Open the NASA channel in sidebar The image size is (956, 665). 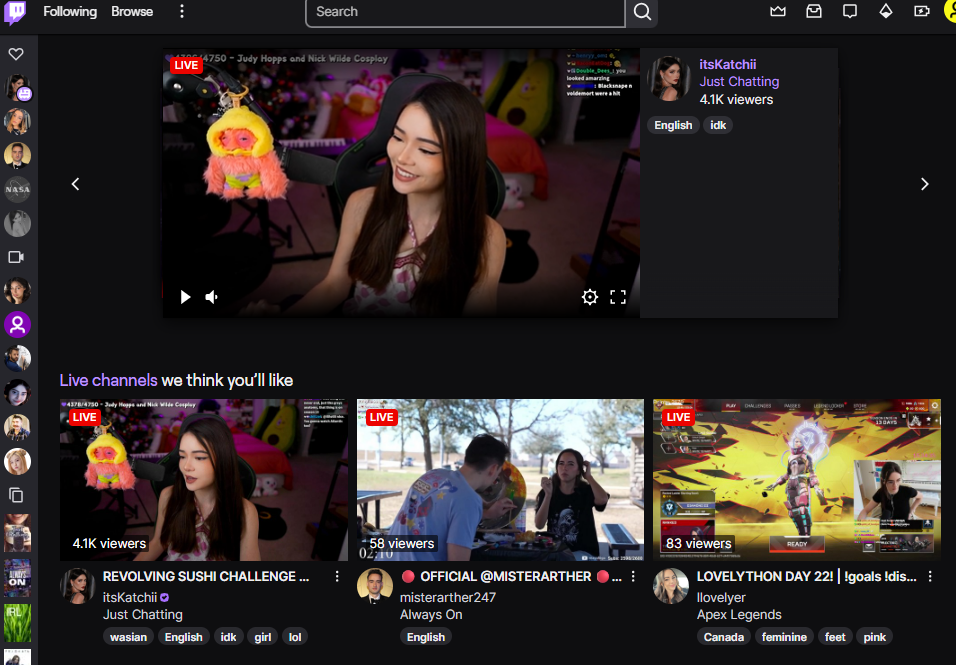(x=17, y=190)
